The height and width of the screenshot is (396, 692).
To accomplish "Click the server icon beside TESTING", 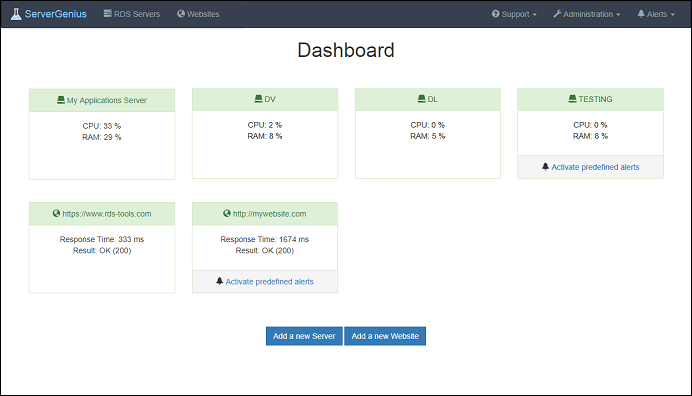I will [572, 98].
